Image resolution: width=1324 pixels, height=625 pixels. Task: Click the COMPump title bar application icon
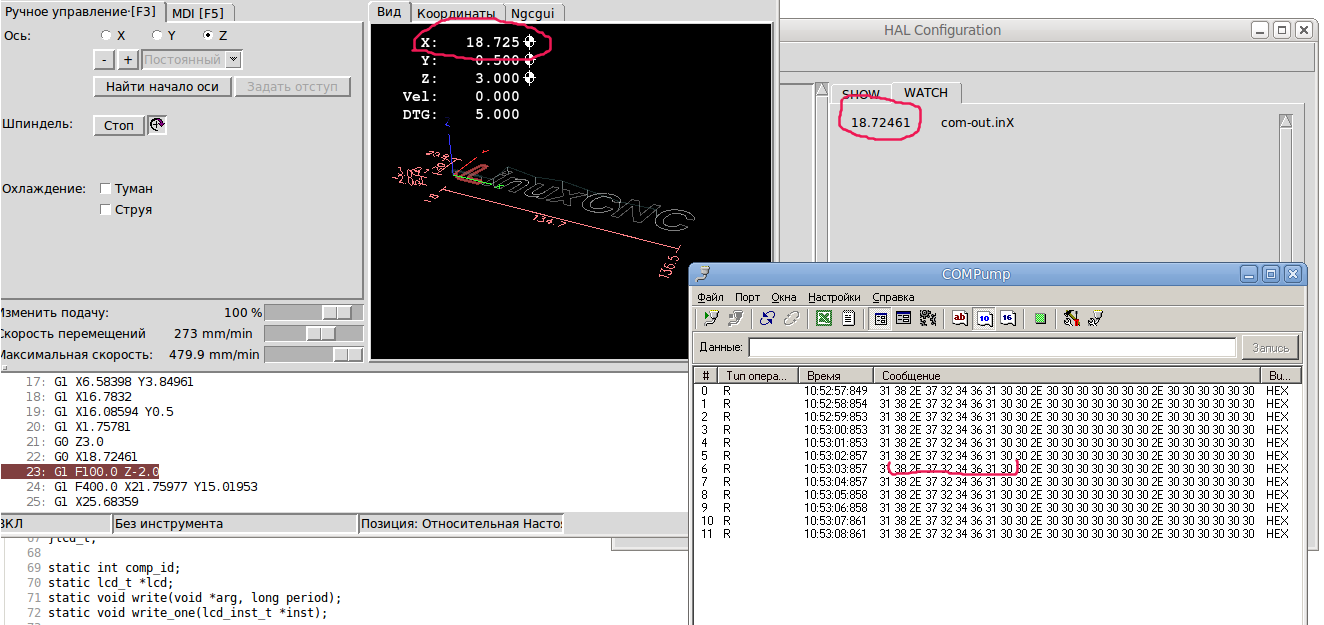click(703, 273)
